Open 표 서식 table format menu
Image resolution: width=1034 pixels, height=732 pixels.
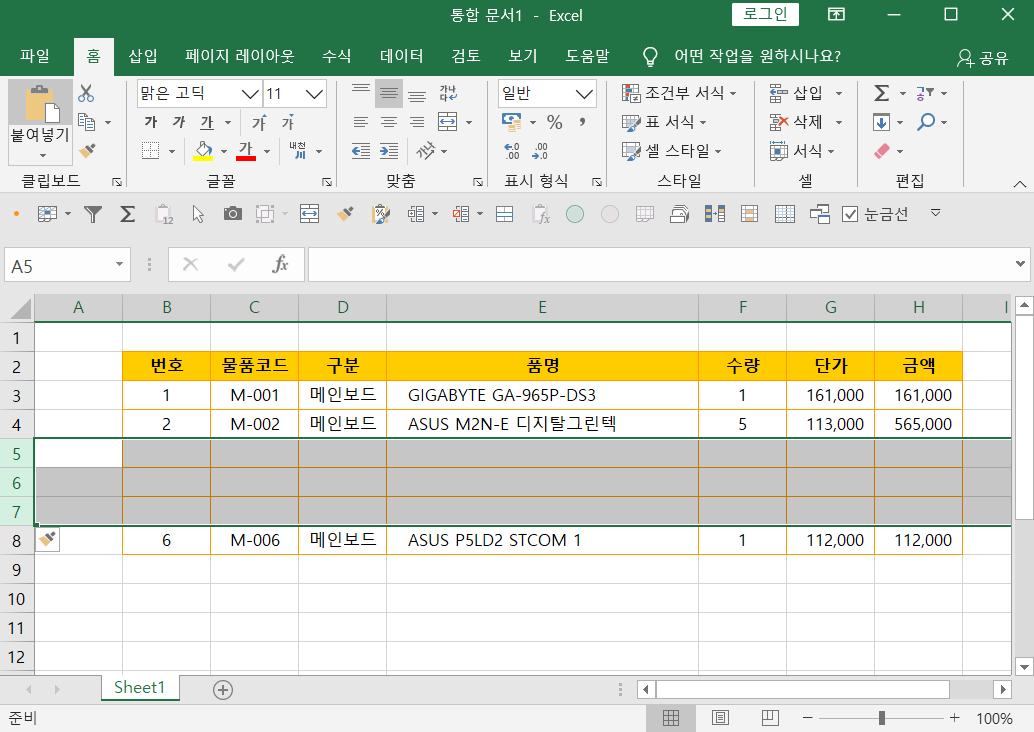point(664,122)
